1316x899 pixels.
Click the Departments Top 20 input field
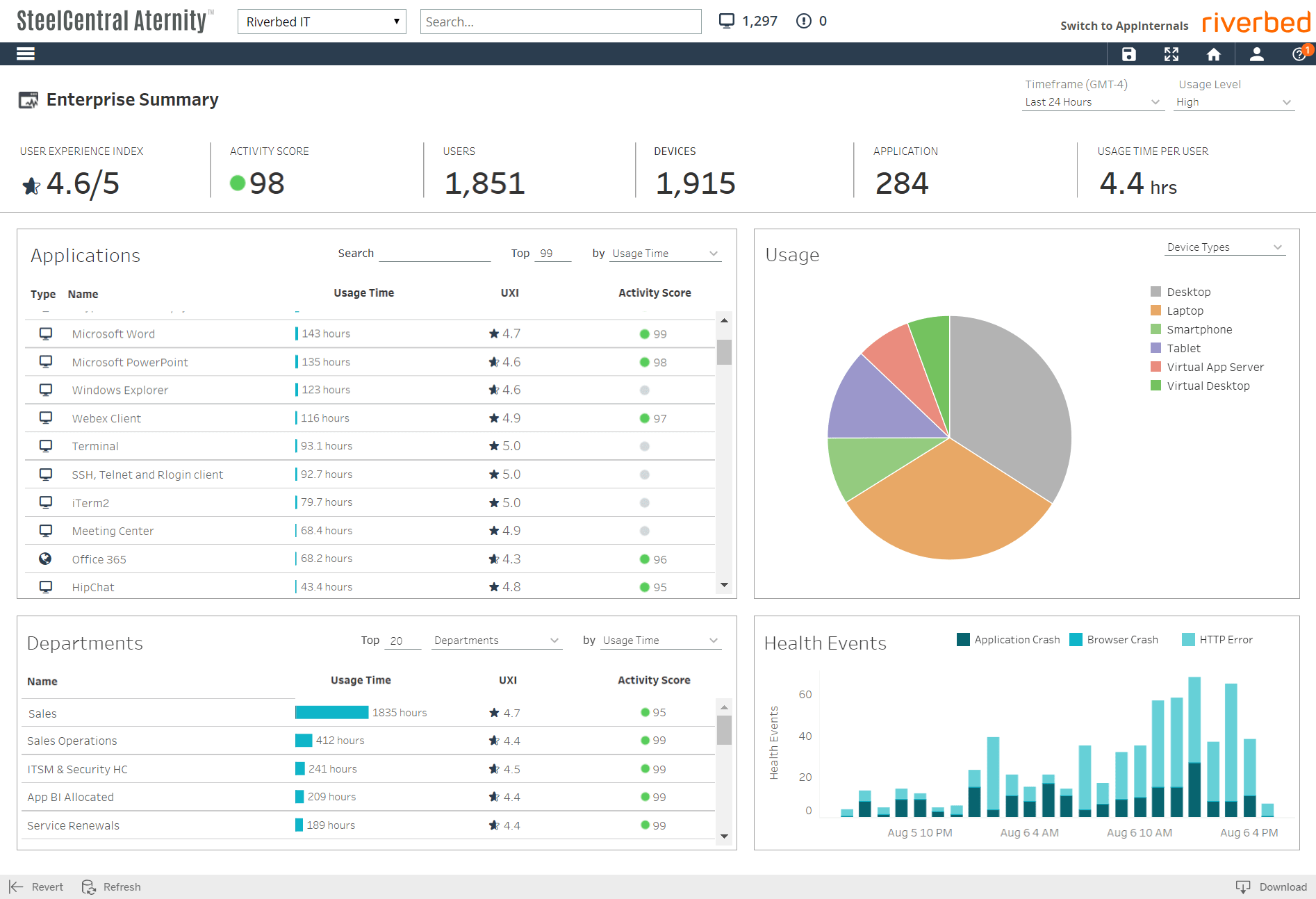click(x=403, y=641)
